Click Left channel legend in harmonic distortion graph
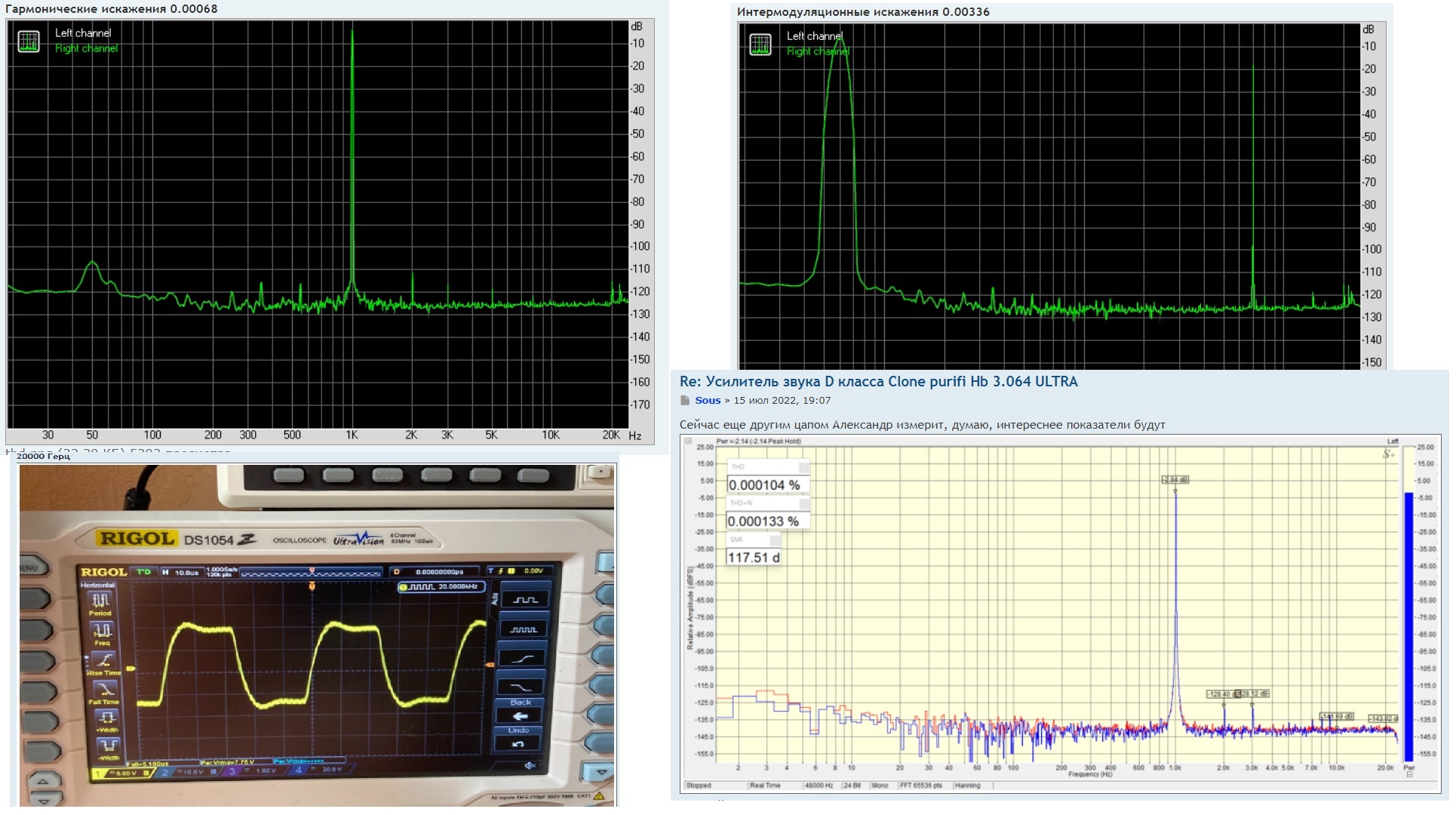This screenshot has width=1456, height=815. (x=83, y=33)
